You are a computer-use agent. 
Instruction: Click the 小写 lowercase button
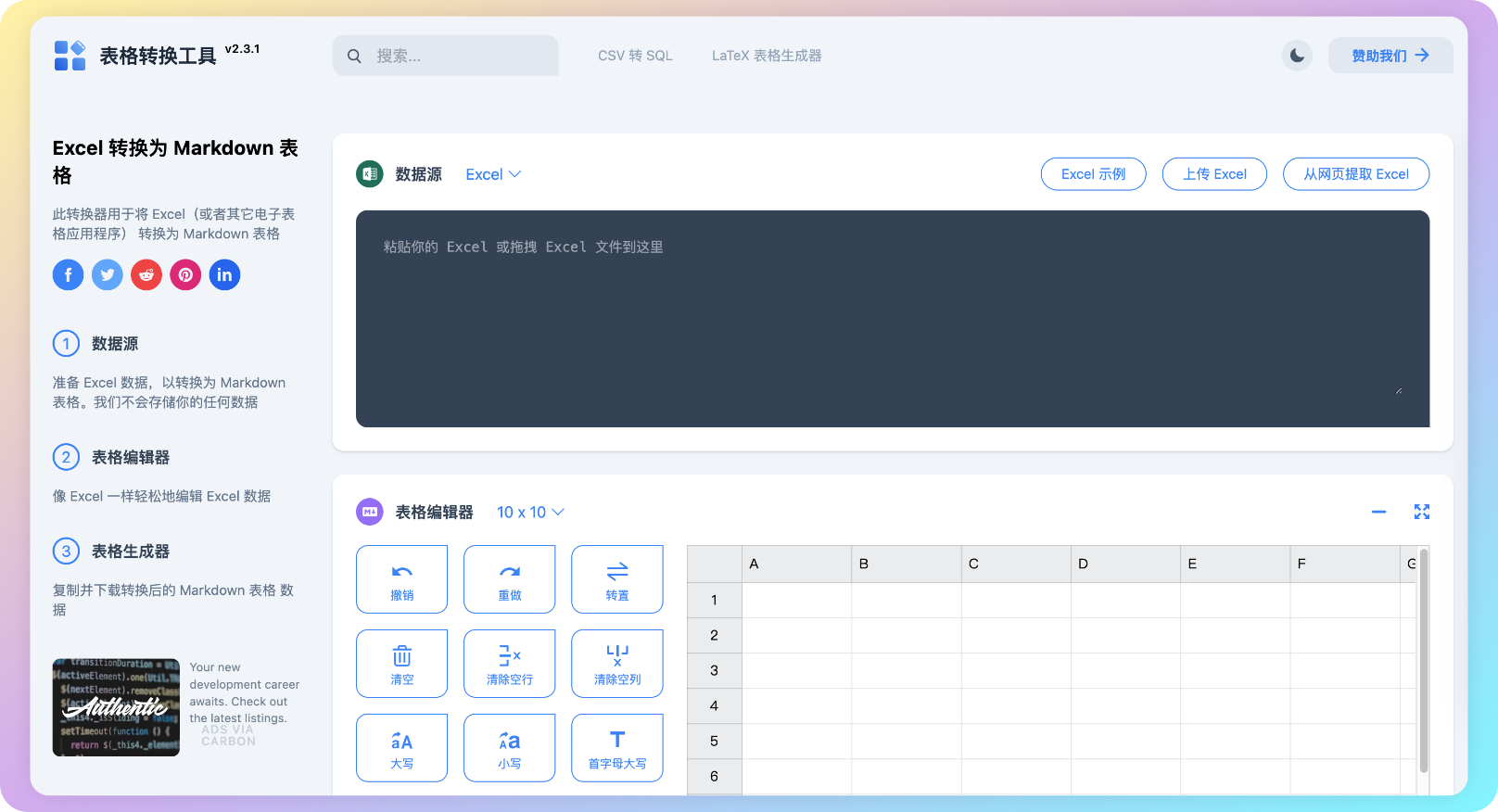[x=510, y=748]
